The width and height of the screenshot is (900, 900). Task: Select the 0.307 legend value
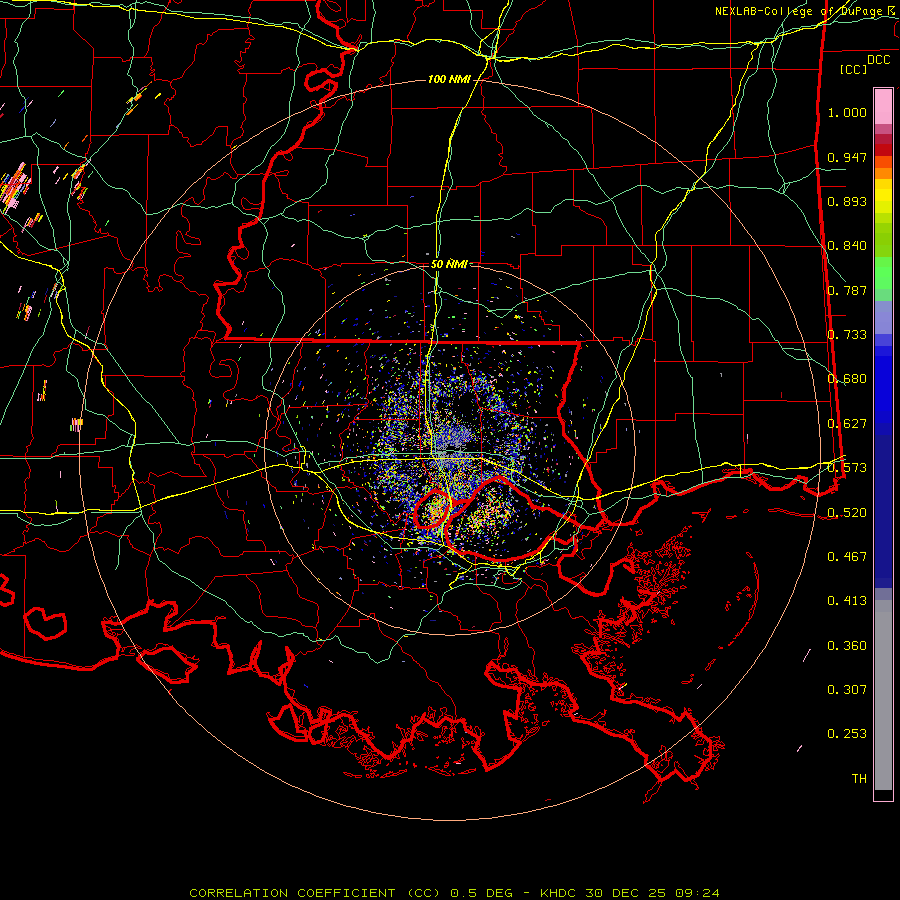click(847, 690)
